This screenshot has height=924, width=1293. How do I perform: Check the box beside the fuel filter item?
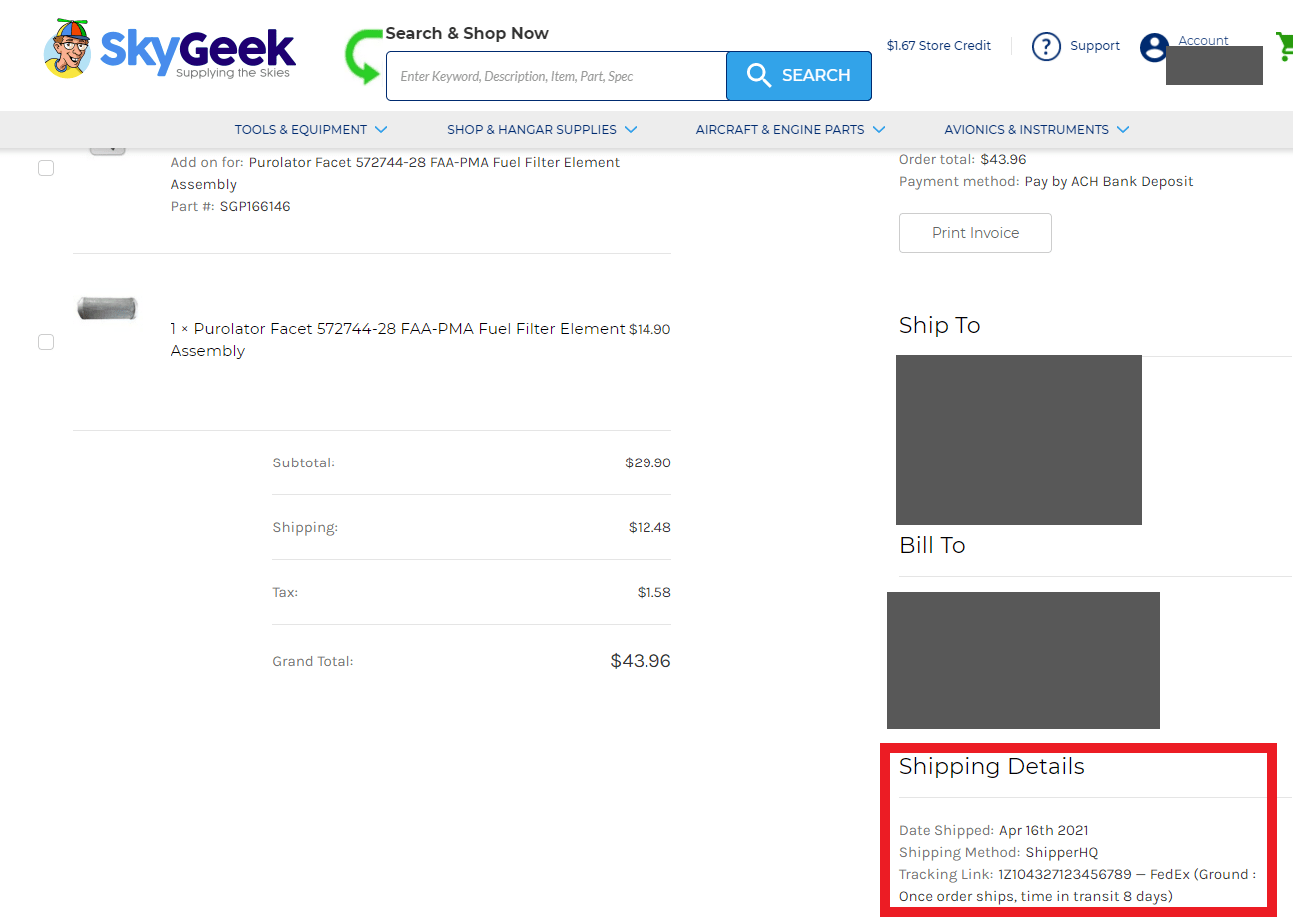[x=45, y=341]
